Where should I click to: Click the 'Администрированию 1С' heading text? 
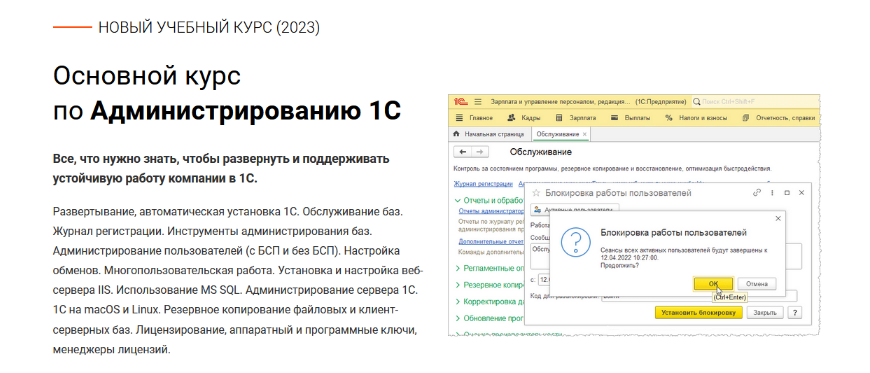pyautogui.click(x=245, y=111)
